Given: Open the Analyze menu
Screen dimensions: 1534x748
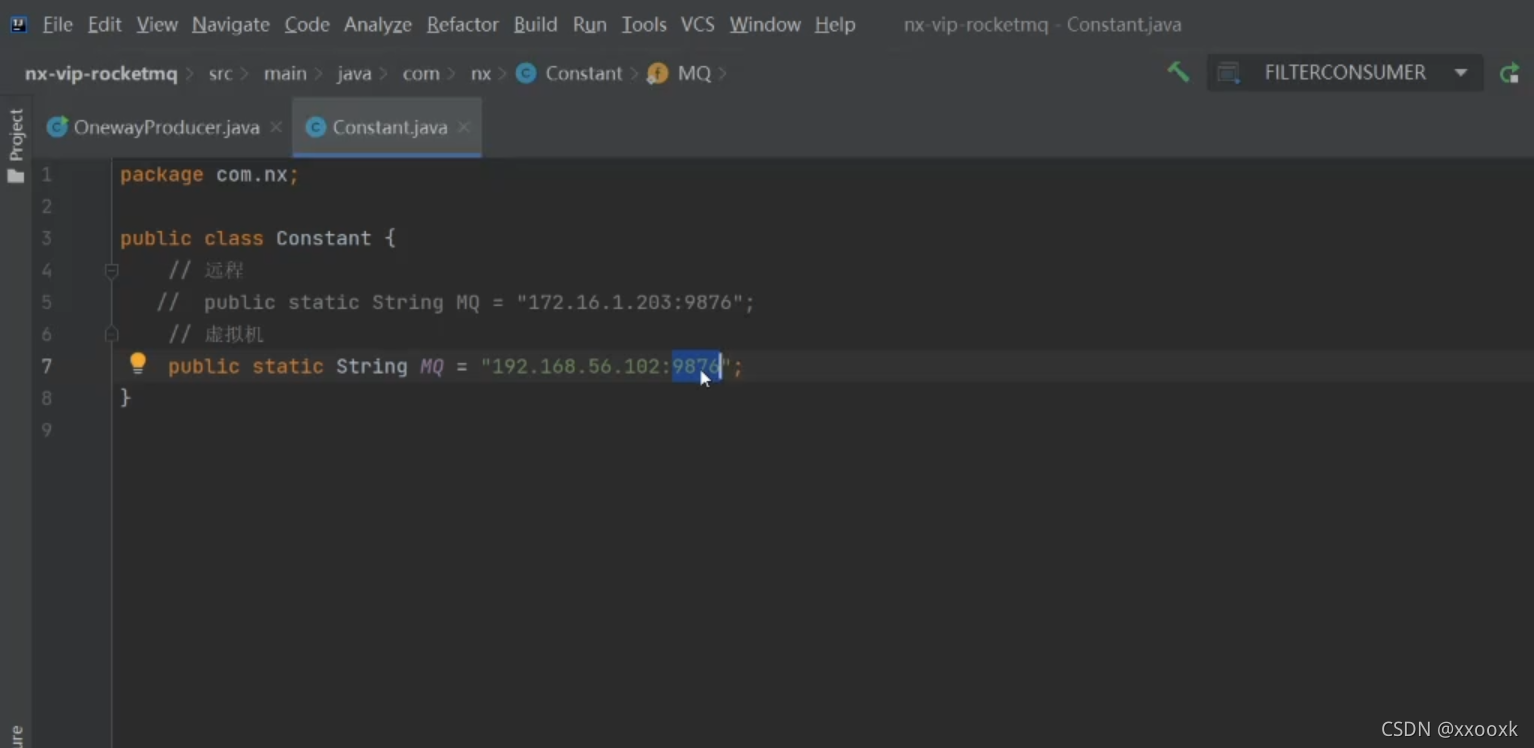Looking at the screenshot, I should (377, 24).
